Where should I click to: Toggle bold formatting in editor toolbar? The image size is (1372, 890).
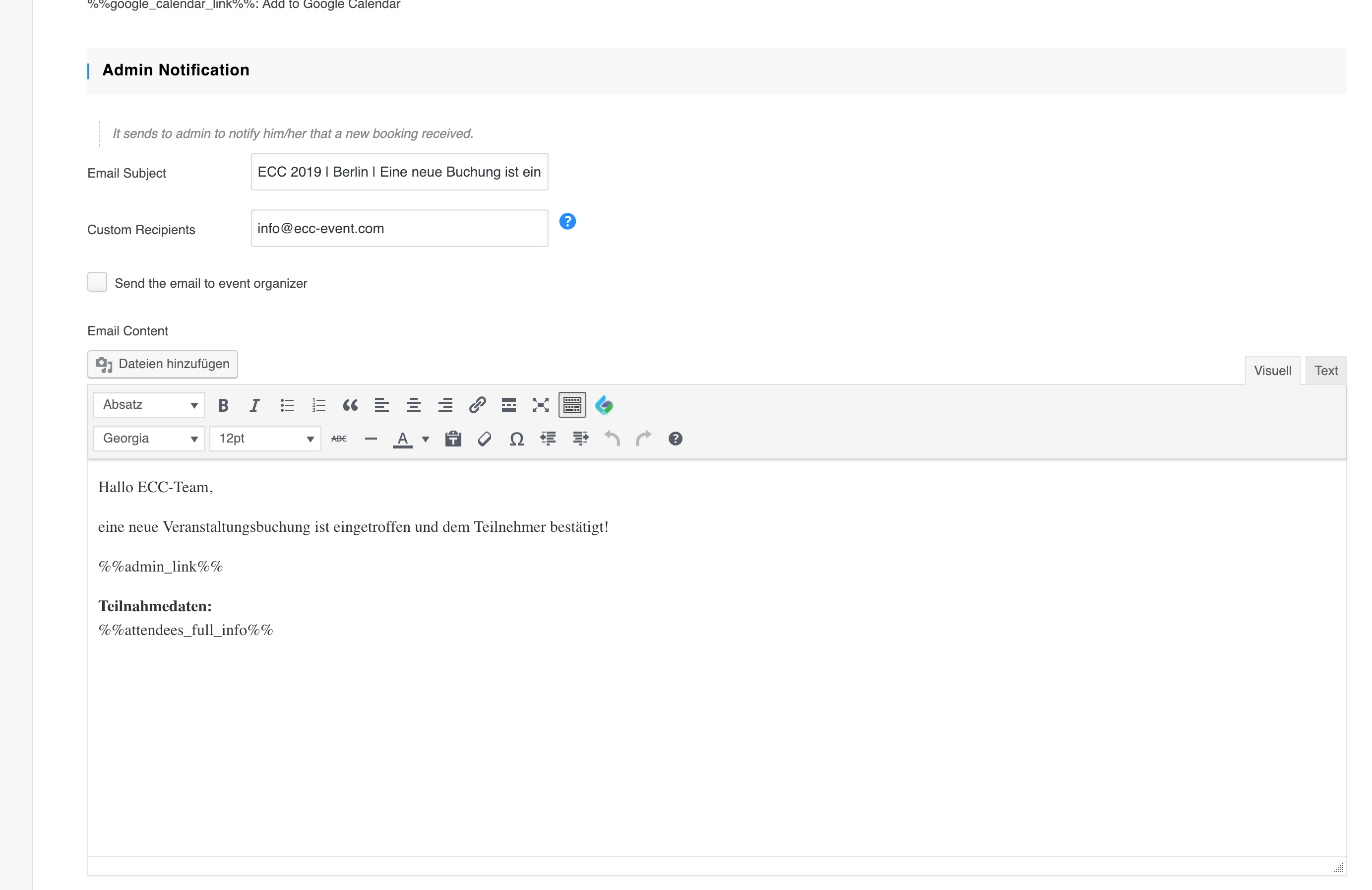(x=224, y=405)
